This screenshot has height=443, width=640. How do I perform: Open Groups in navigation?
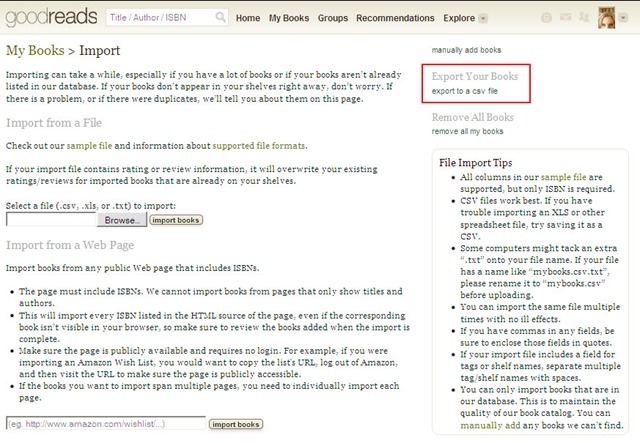click(333, 18)
